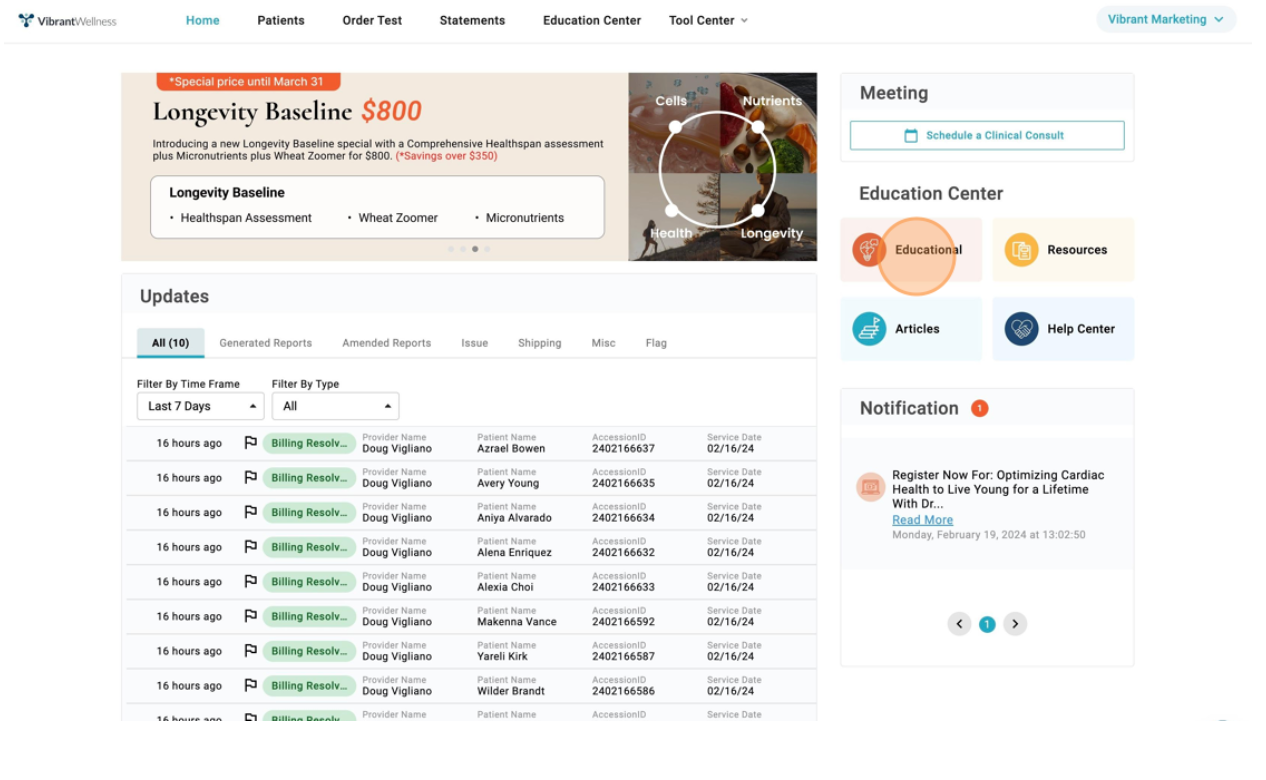Click the flag icon for Avery Young
This screenshot has width=1266, height=780.
tap(251, 478)
